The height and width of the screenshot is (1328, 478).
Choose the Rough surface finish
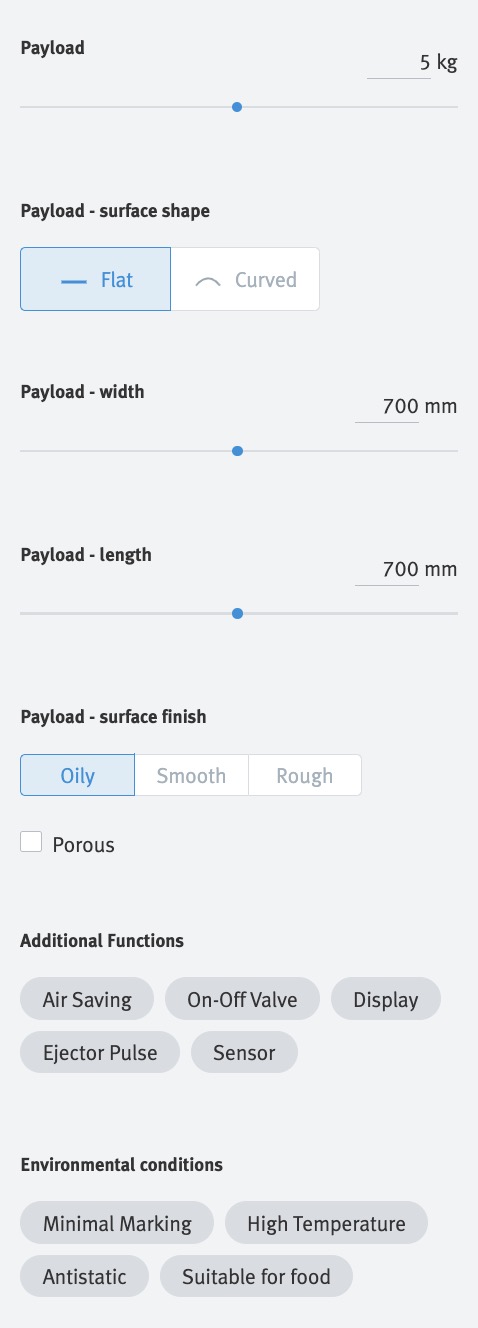[304, 775]
